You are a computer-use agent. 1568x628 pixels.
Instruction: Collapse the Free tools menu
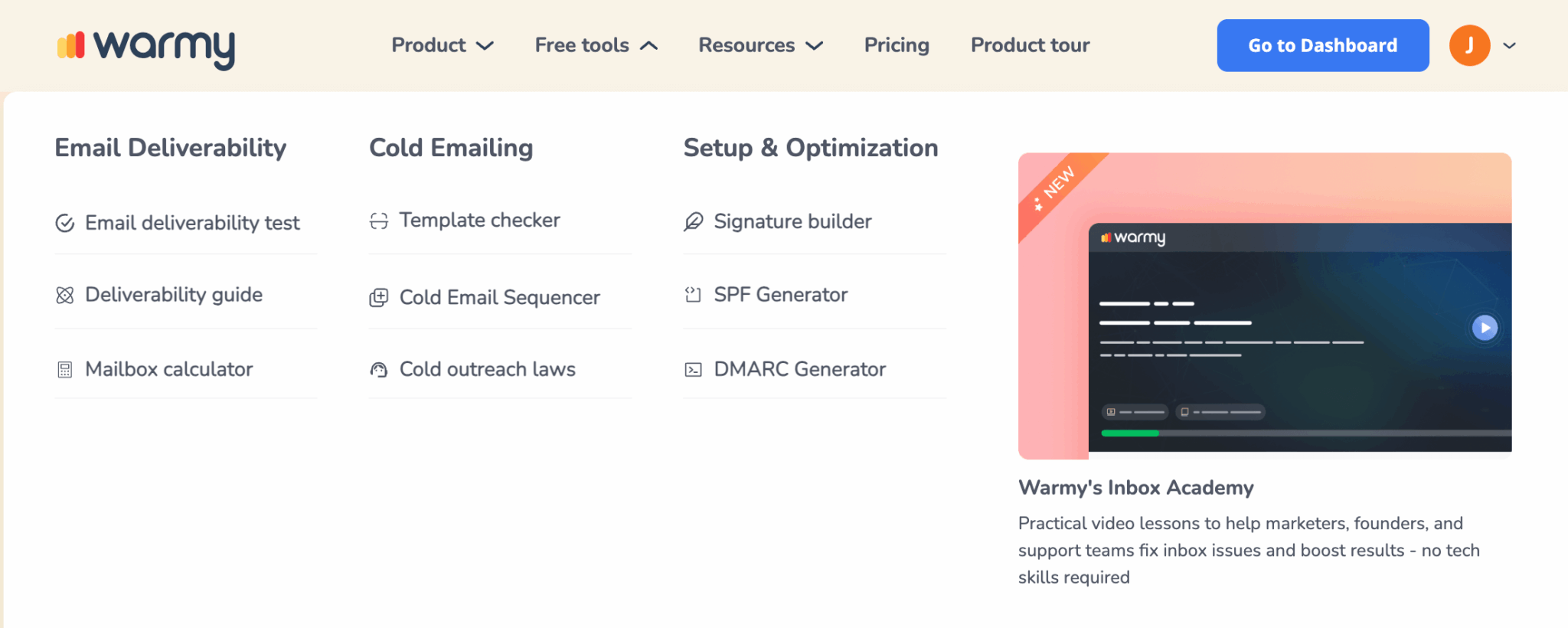point(596,45)
